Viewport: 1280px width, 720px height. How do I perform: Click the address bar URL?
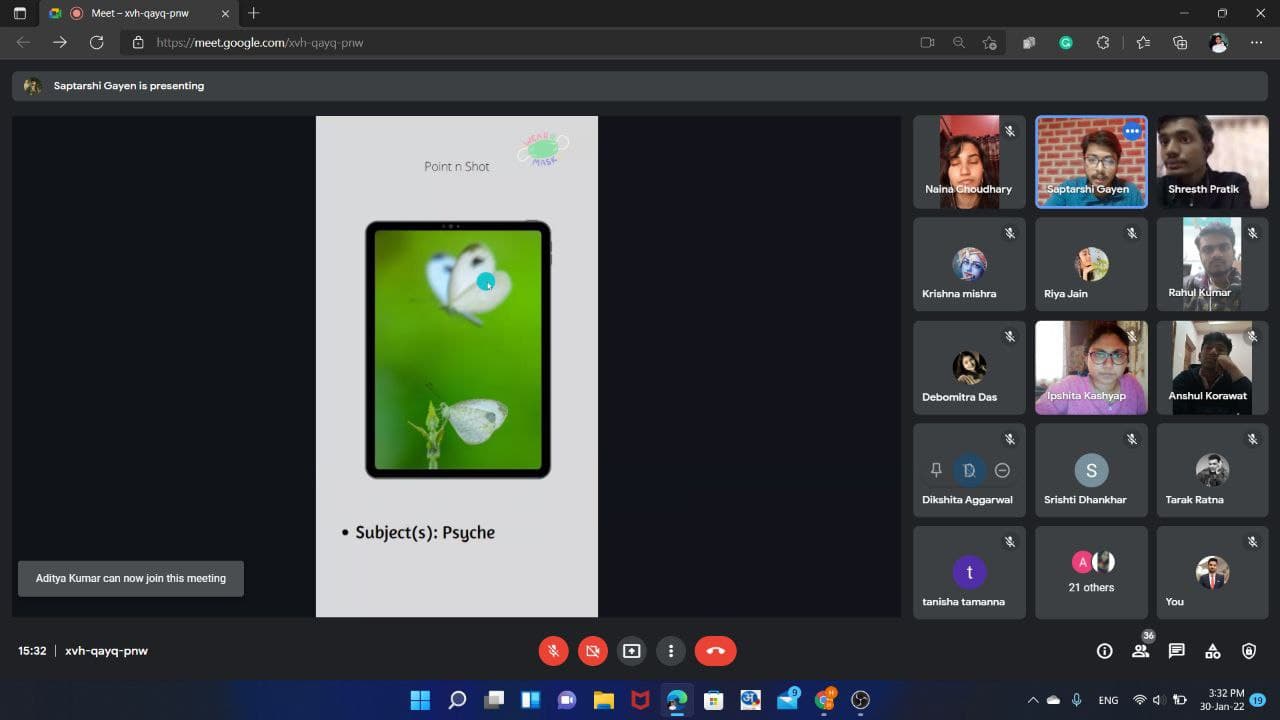pos(260,43)
